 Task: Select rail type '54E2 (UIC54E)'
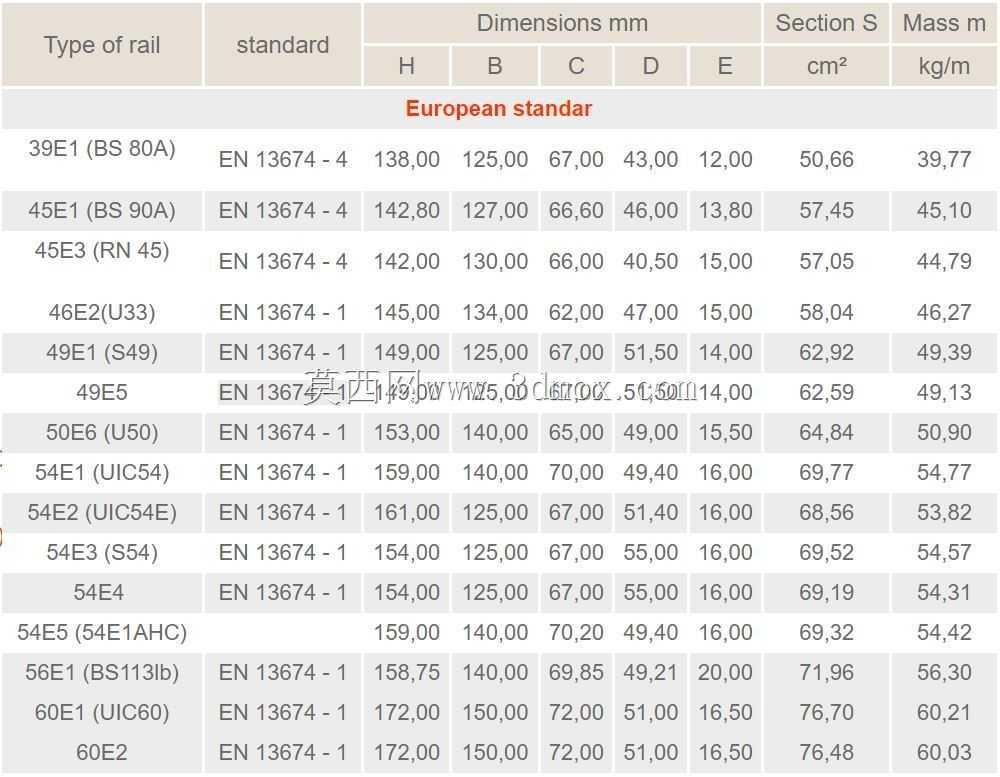click(x=102, y=512)
